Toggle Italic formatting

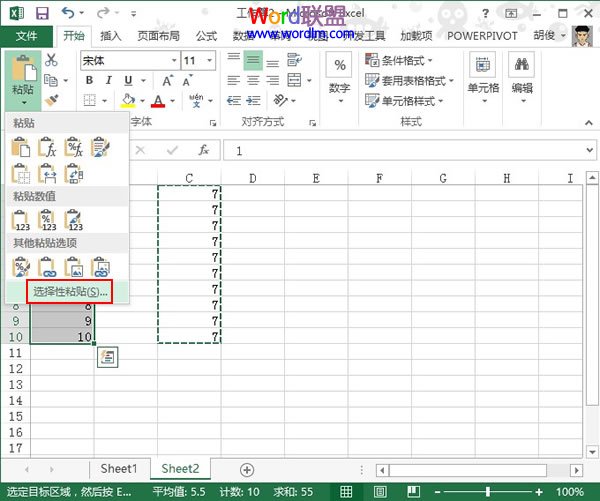pos(109,80)
